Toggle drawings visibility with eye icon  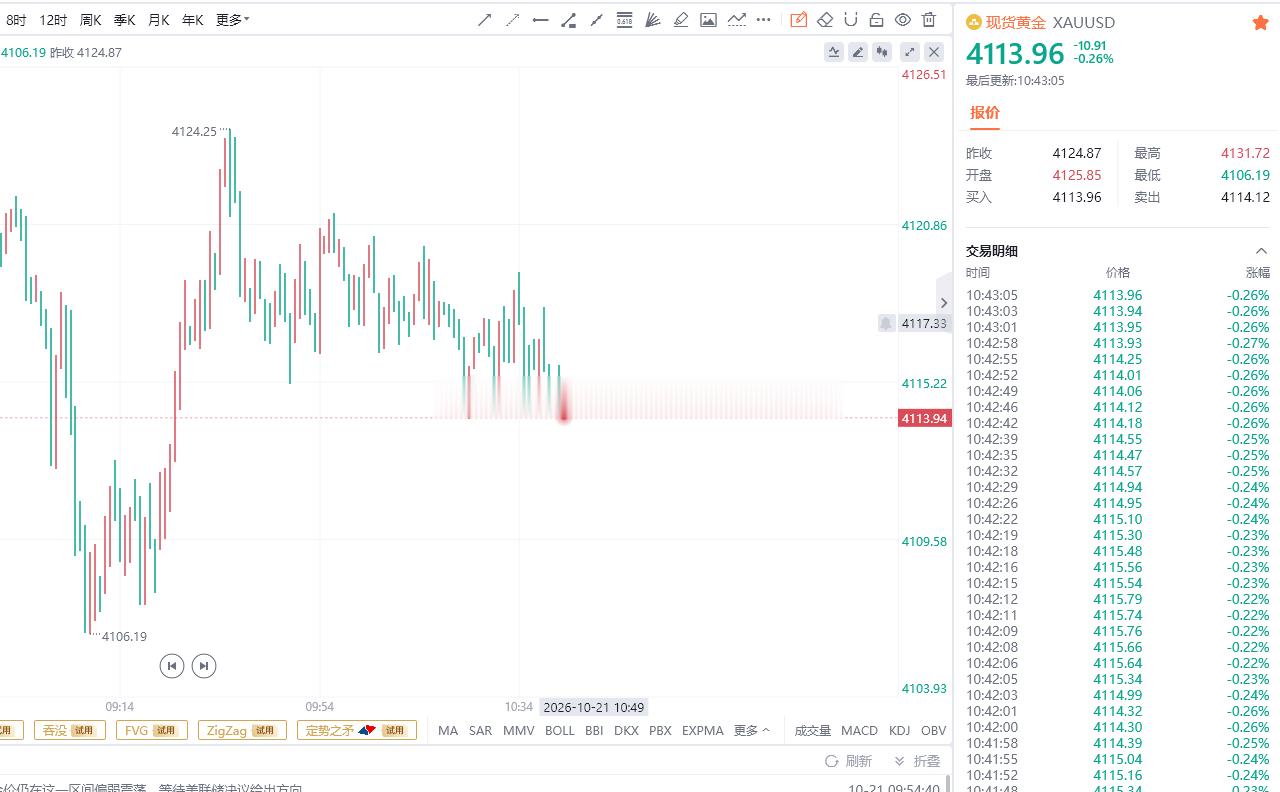click(903, 20)
